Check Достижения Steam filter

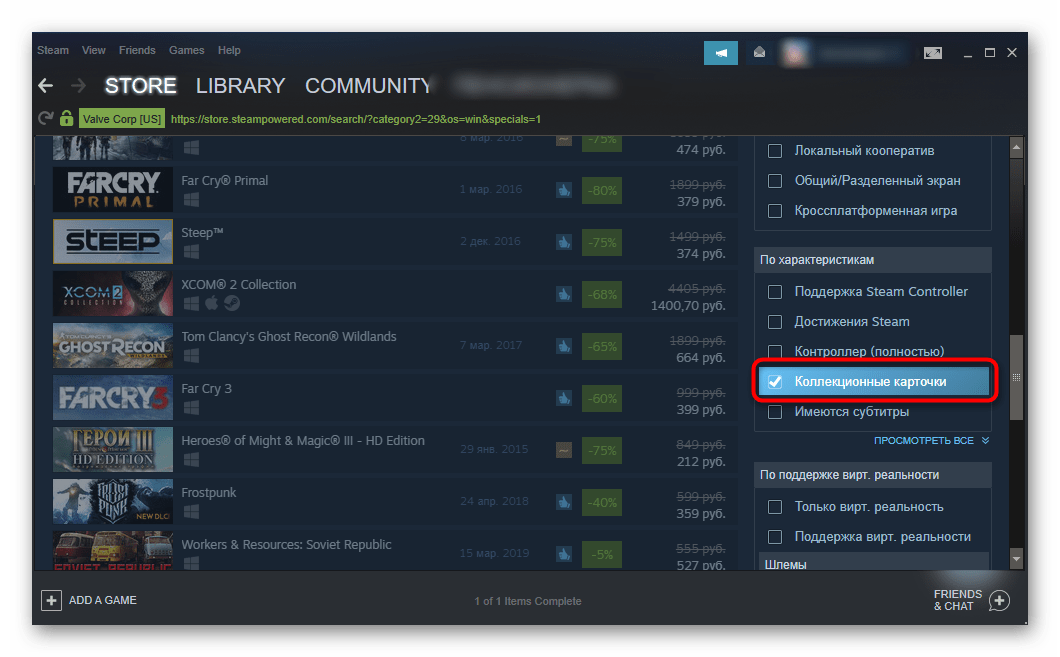(x=775, y=322)
